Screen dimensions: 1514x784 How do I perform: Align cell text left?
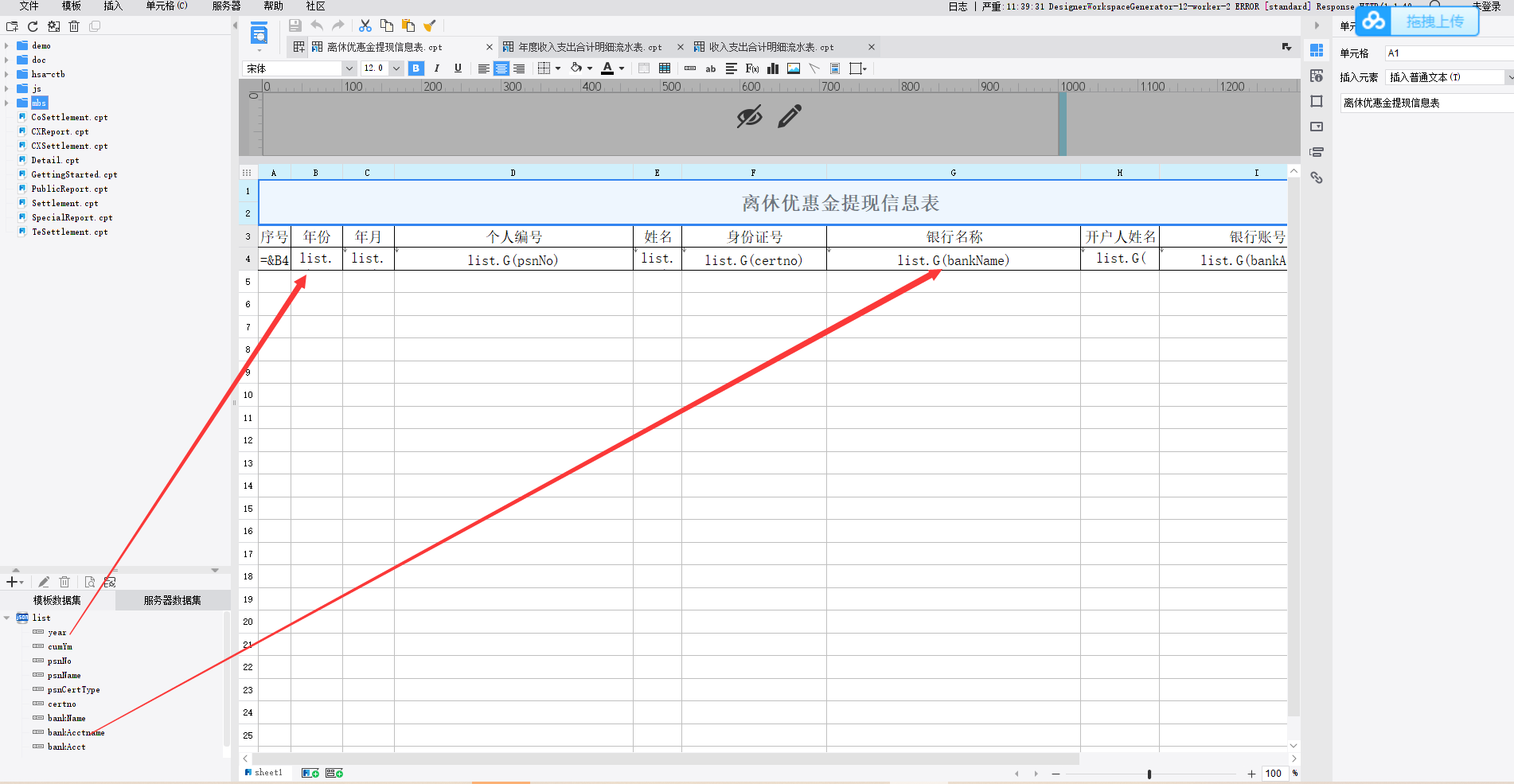483,68
